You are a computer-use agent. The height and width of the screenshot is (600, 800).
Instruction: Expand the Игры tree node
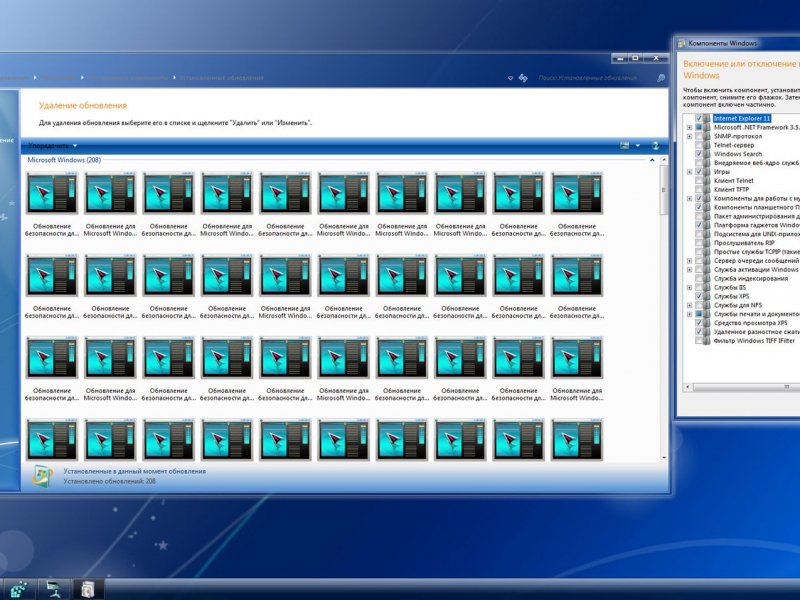pos(689,172)
